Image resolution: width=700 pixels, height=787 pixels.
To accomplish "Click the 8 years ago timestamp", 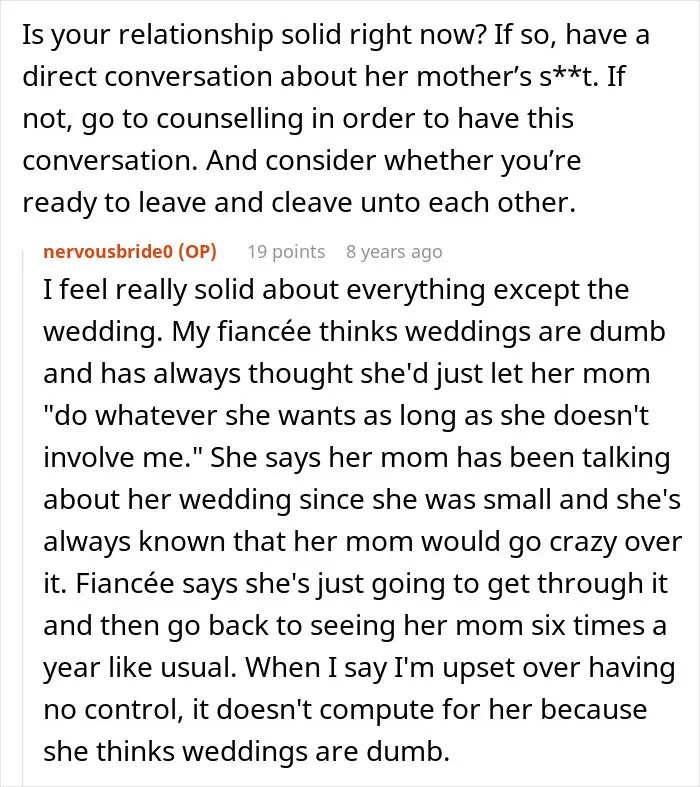I will (x=394, y=251).
